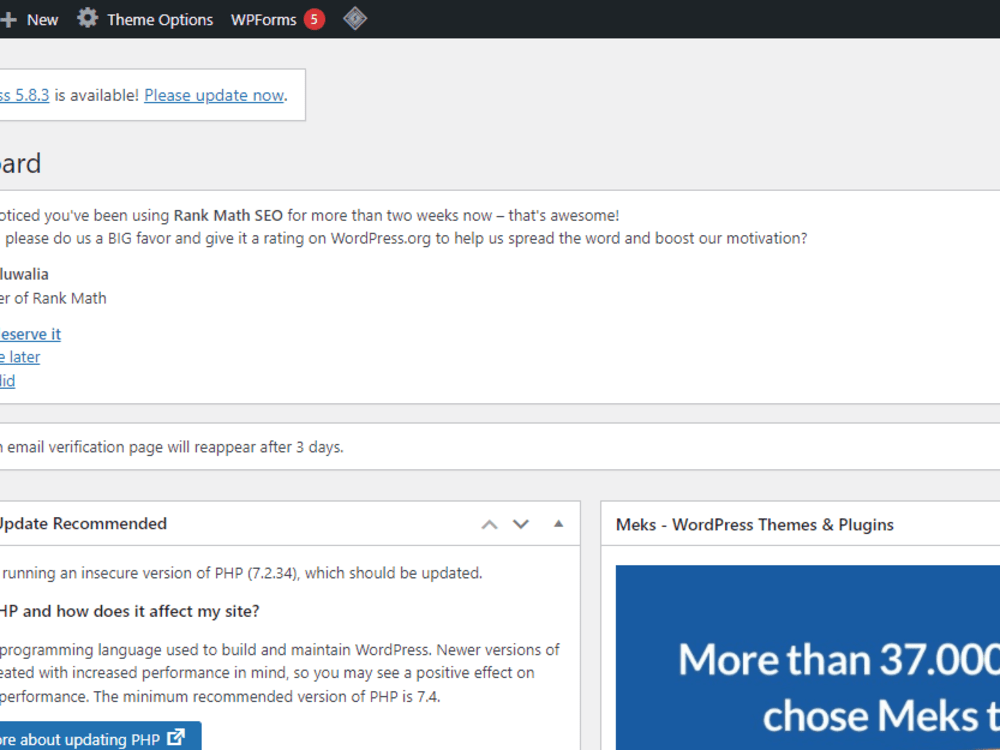Click the Please update now link
The image size is (1000, 750).
pos(214,95)
